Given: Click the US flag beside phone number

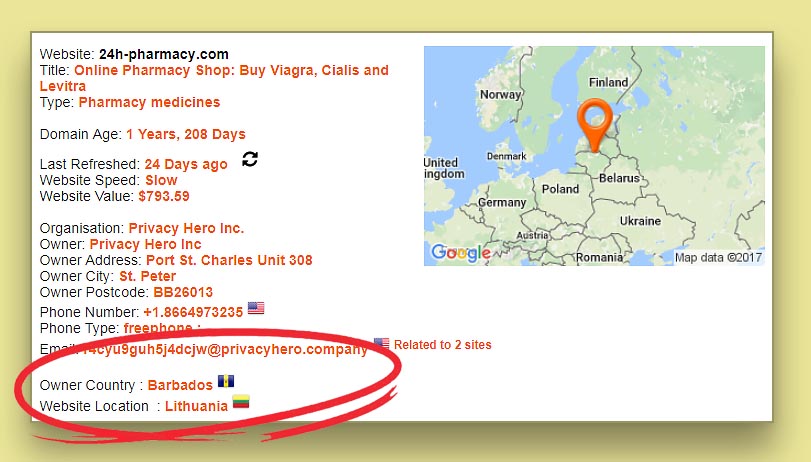Looking at the screenshot, I should 256,308.
